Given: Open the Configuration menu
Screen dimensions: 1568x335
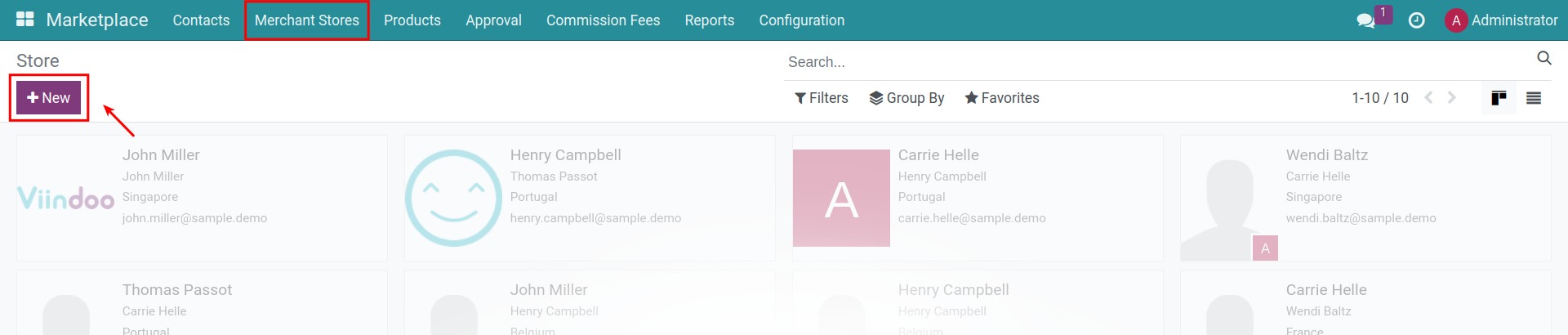Looking at the screenshot, I should point(802,20).
